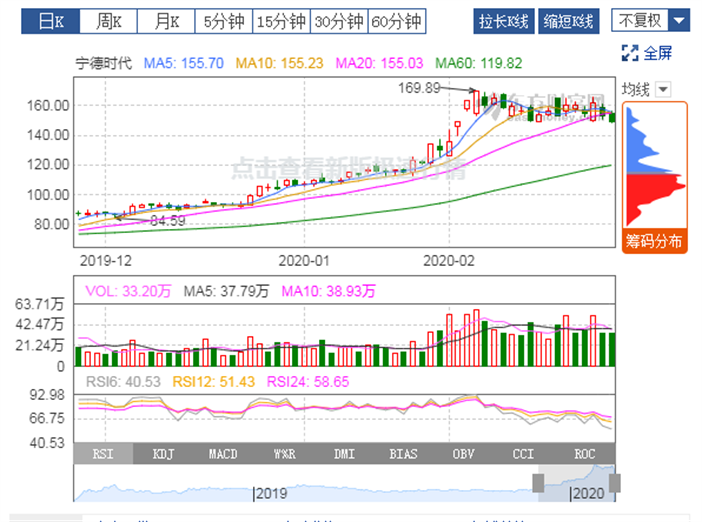
Task: Click the 不复权 adjustment selector label
Action: point(640,21)
